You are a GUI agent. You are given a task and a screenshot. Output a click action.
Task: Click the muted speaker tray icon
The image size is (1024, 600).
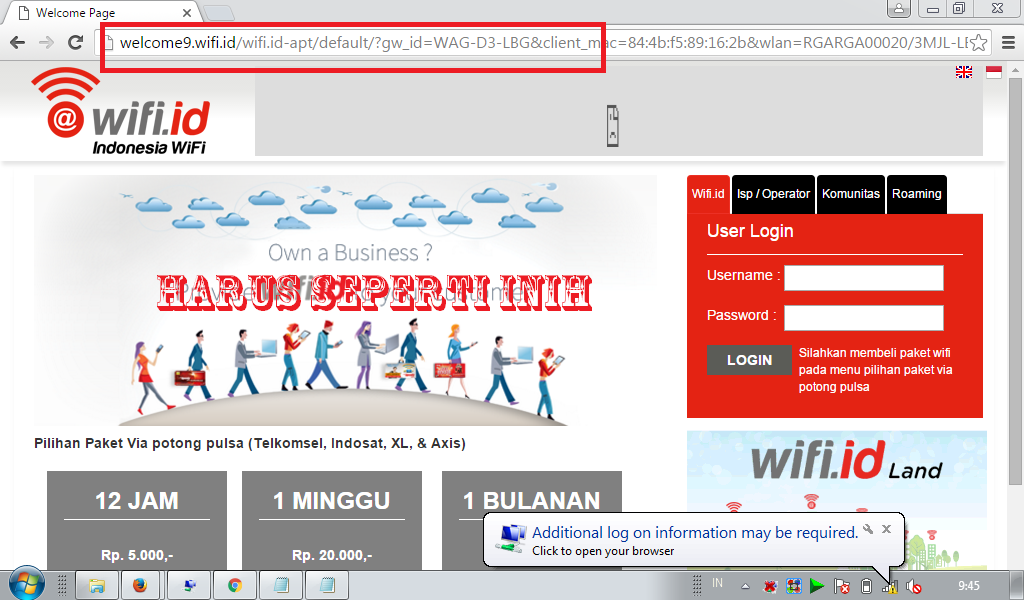[x=914, y=586]
